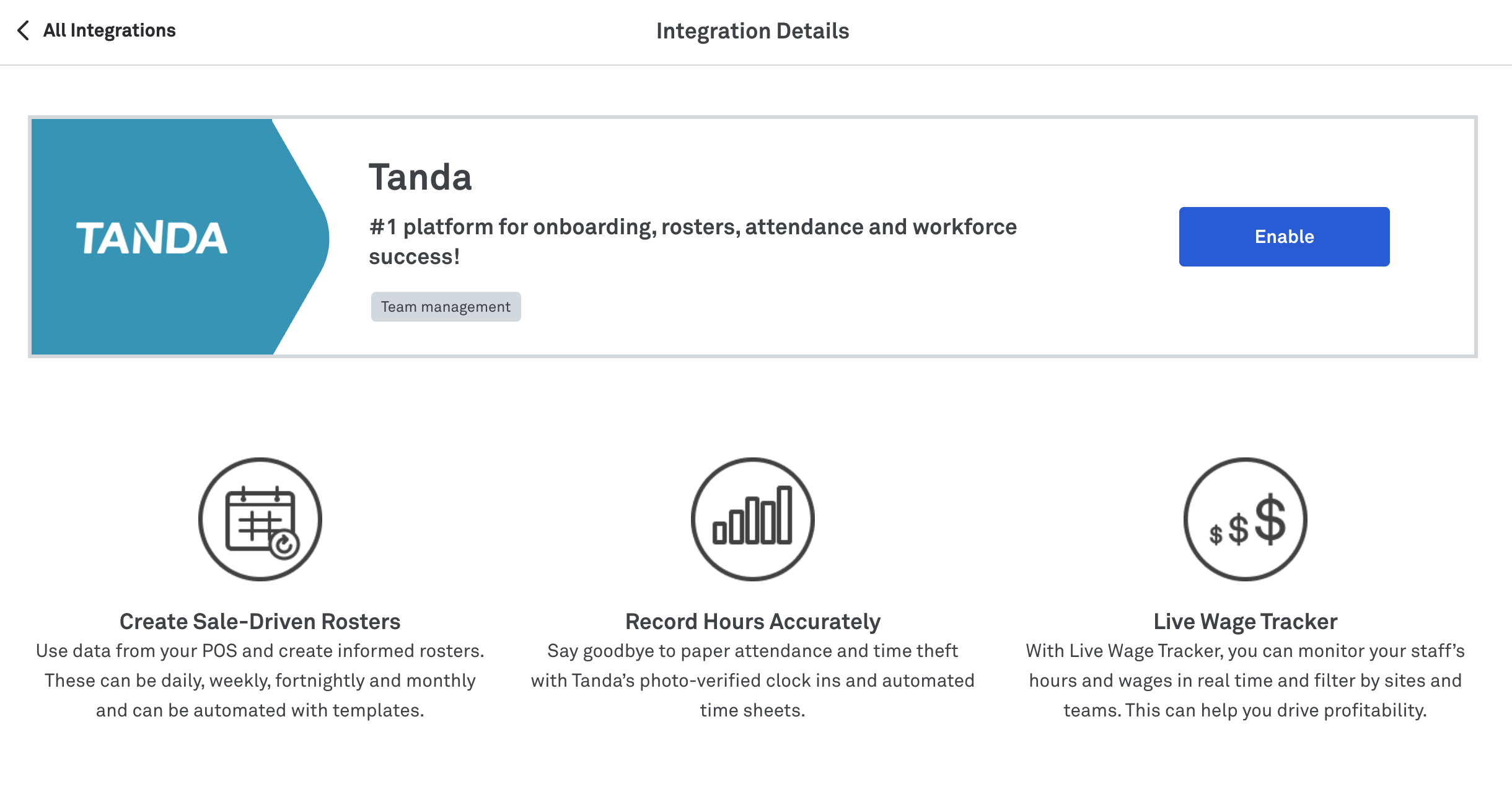Select the 'Create Sale-Driven Rosters' heading
1512x802 pixels.
point(260,622)
